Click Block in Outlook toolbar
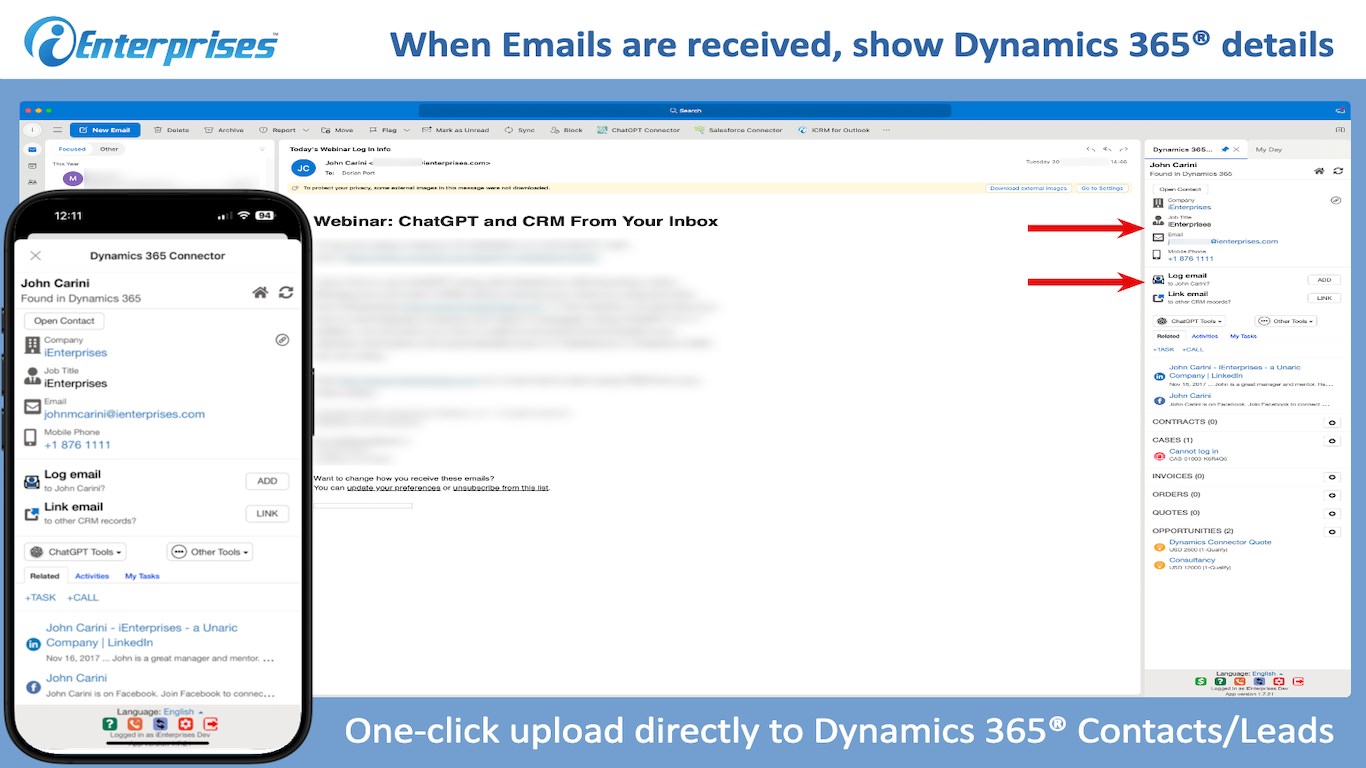The width and height of the screenshot is (1366, 768). click(567, 130)
